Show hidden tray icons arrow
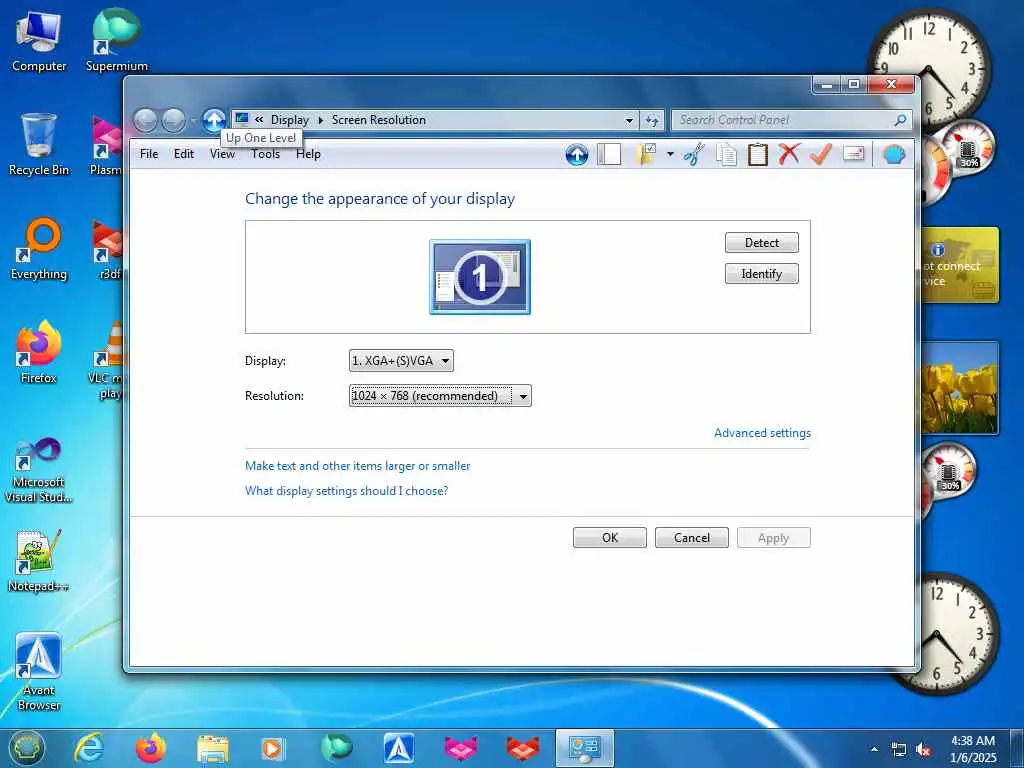This screenshot has width=1024, height=768. [874, 749]
